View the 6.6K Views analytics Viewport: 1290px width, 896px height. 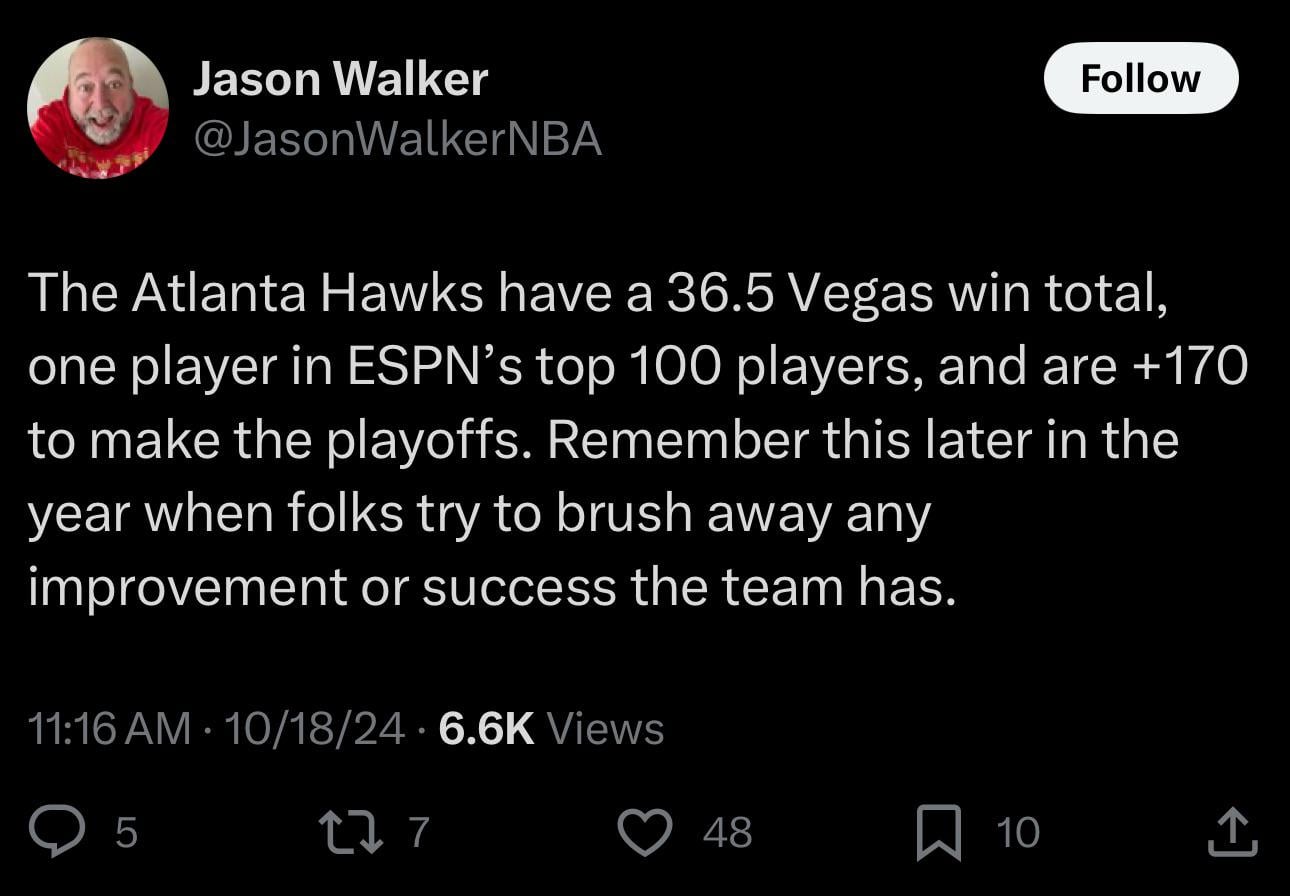[x=551, y=729]
